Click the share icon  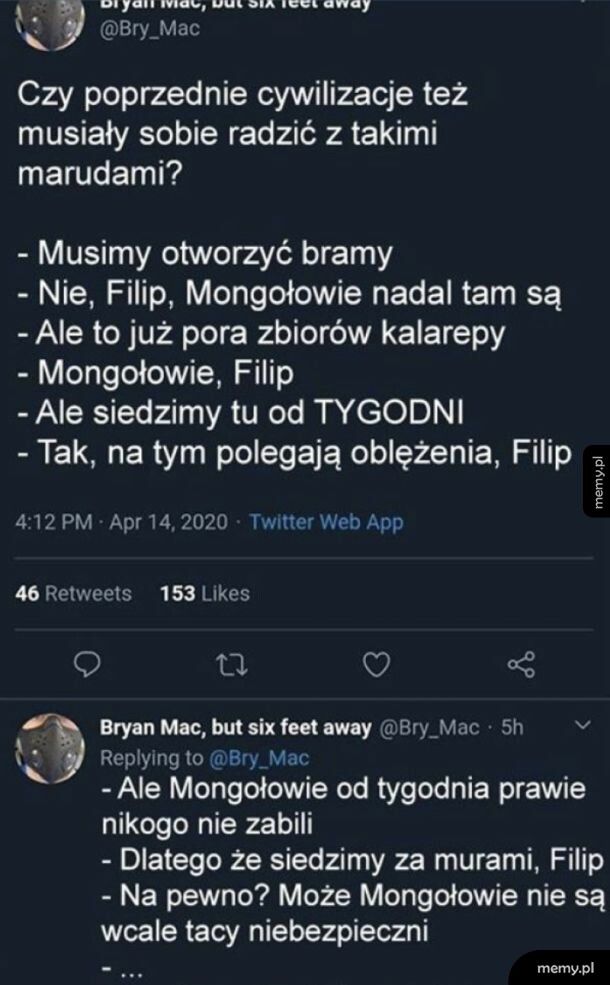pos(521,664)
